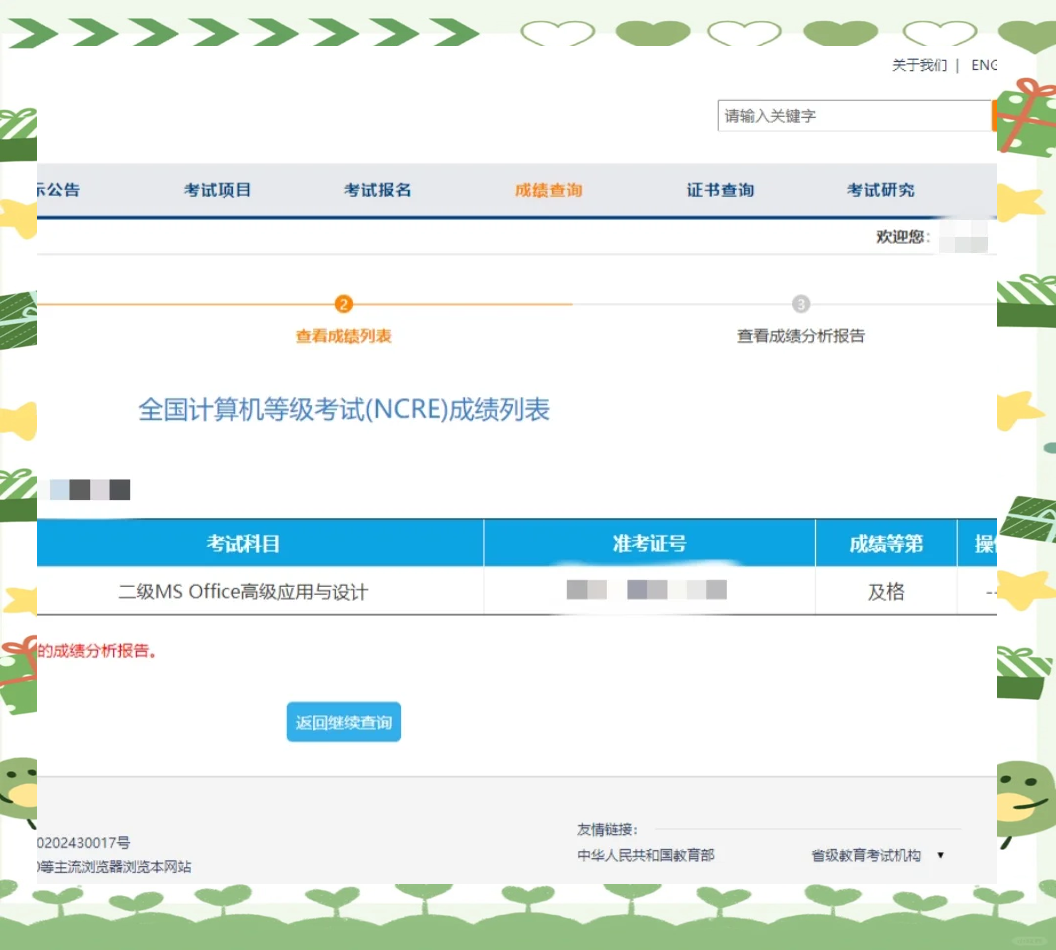Select the 查看成绩分析报告 step label
Image resolution: width=1056 pixels, height=950 pixels.
tap(800, 336)
